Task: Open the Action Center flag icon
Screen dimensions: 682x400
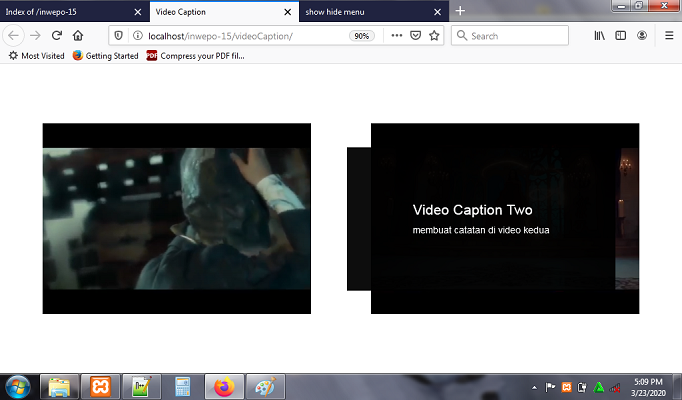Action: click(550, 387)
